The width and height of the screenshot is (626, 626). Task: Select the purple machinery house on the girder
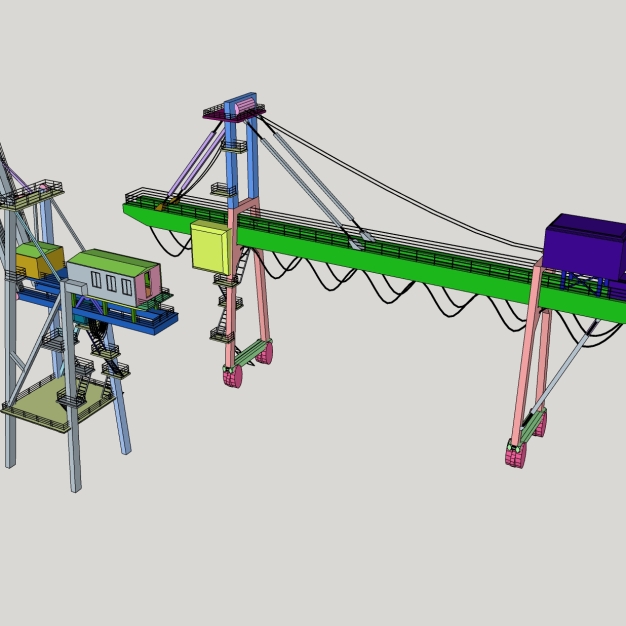click(583, 247)
